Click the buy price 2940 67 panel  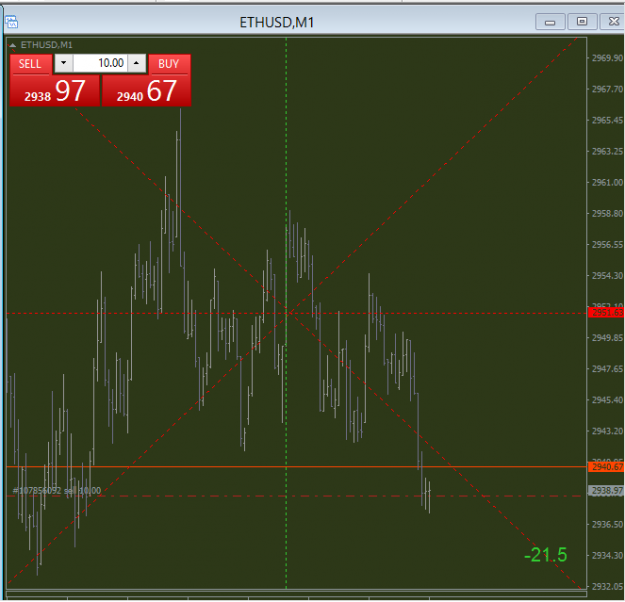[147, 91]
